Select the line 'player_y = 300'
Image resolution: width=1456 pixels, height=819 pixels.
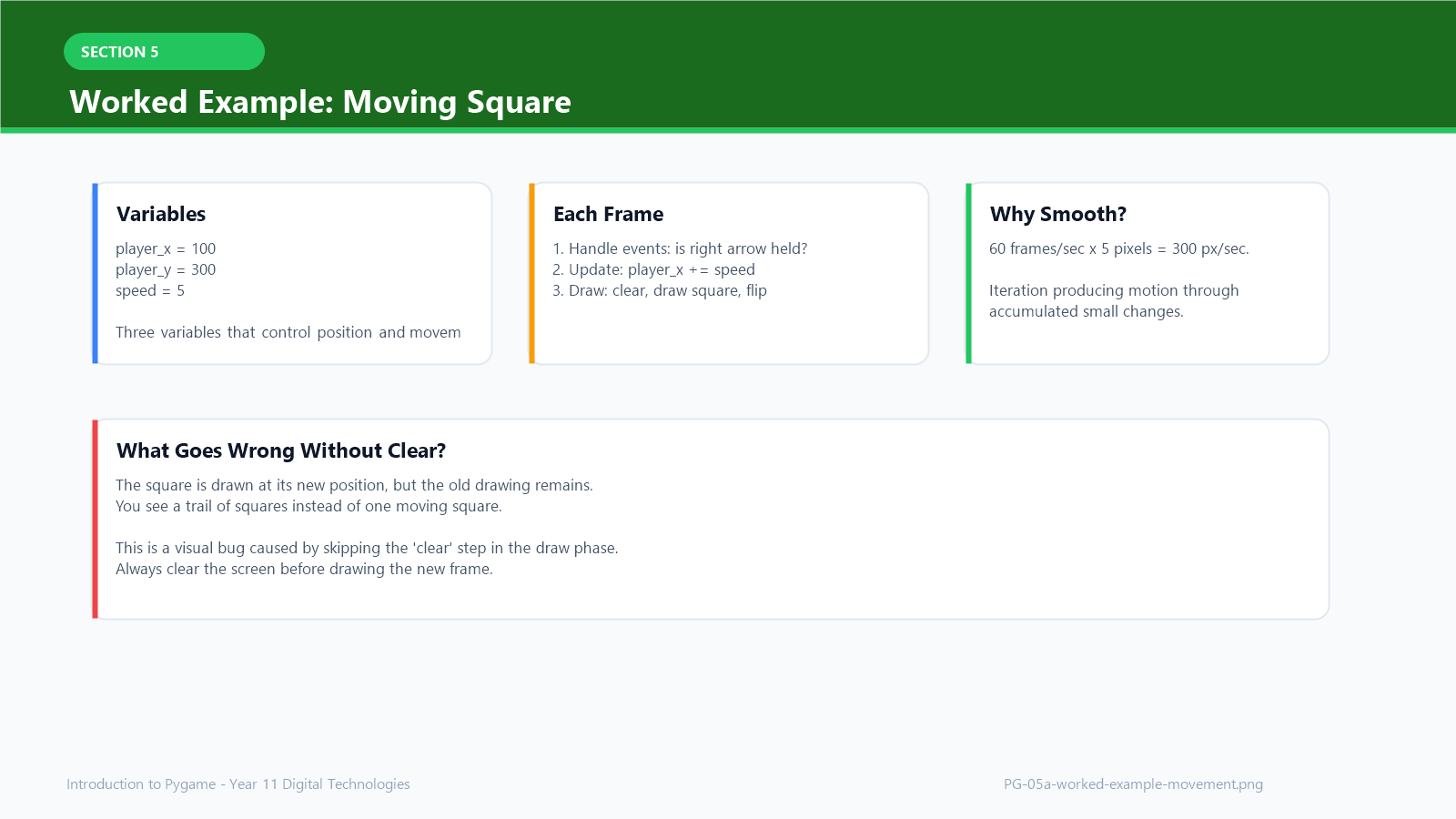166,269
